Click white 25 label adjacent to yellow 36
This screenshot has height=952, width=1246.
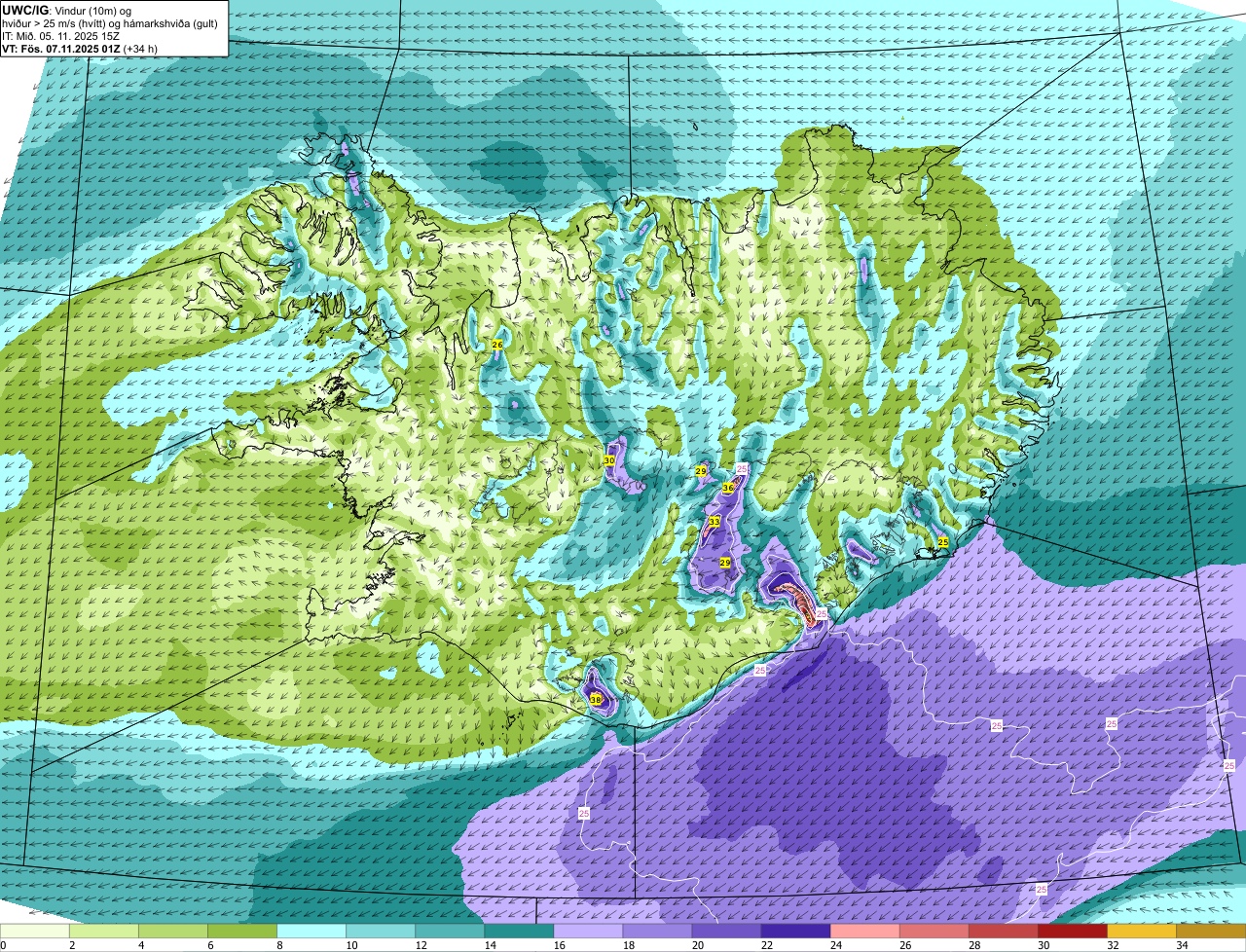click(741, 469)
